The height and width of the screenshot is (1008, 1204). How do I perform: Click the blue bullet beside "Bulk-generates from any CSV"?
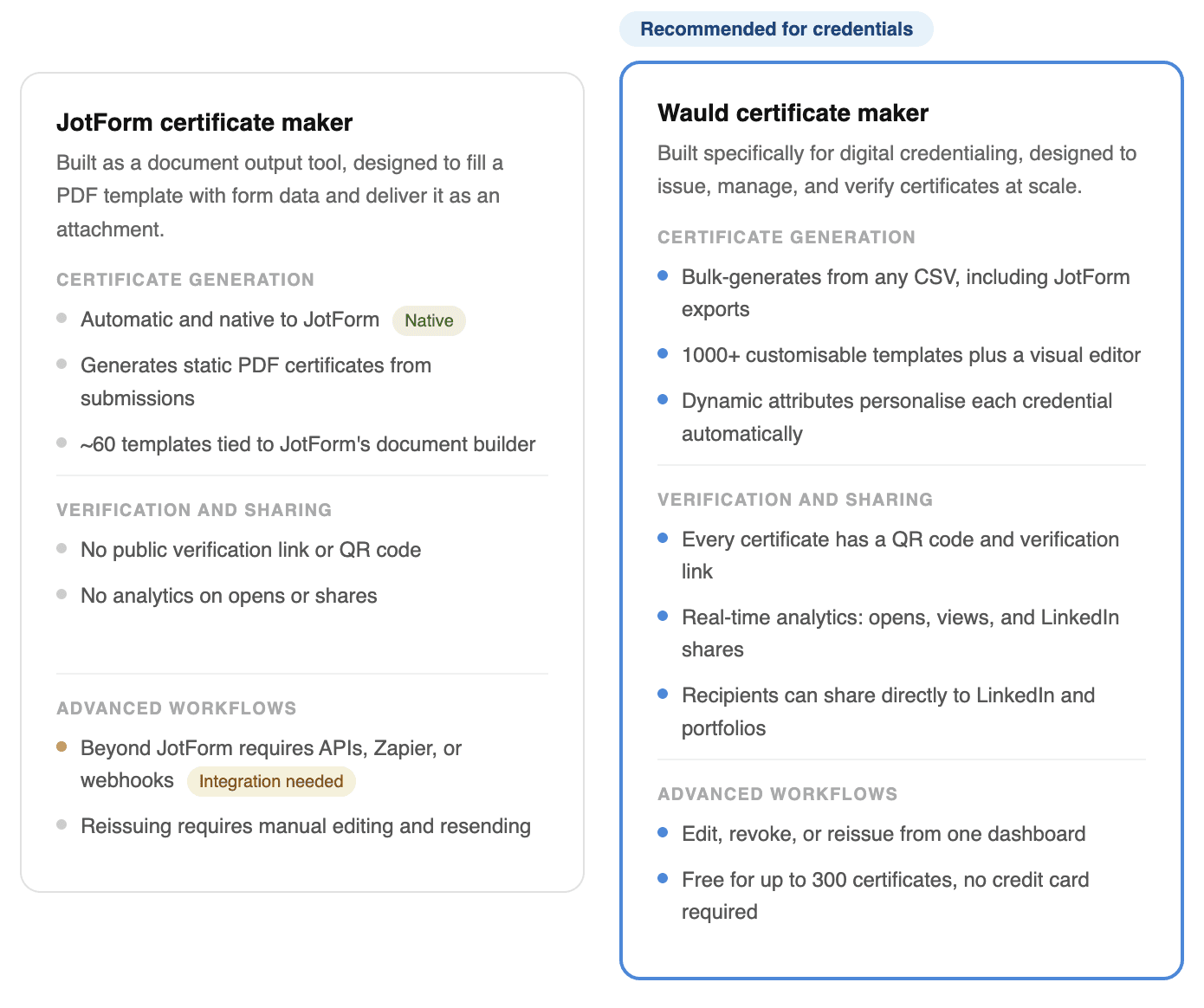click(663, 275)
